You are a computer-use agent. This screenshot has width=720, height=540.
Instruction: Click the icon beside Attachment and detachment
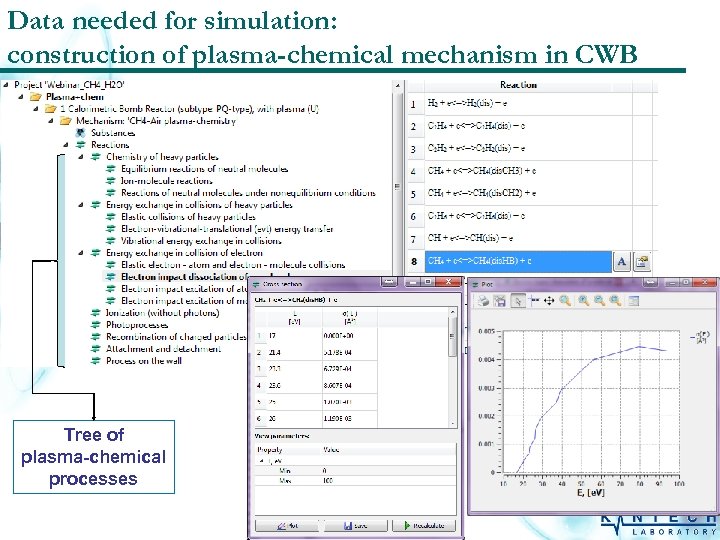click(96, 349)
